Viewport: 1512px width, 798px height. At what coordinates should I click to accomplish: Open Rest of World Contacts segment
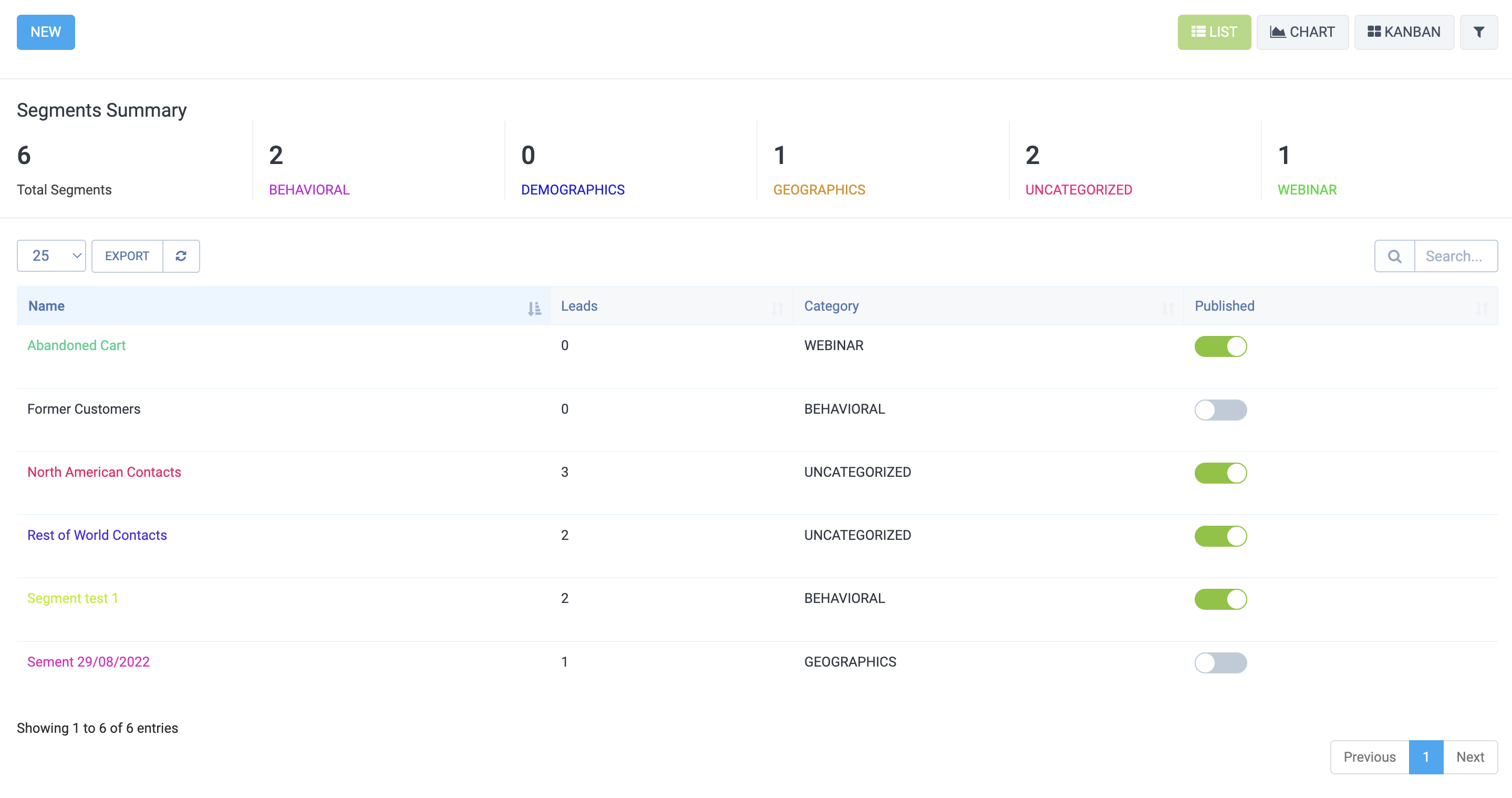click(97, 535)
